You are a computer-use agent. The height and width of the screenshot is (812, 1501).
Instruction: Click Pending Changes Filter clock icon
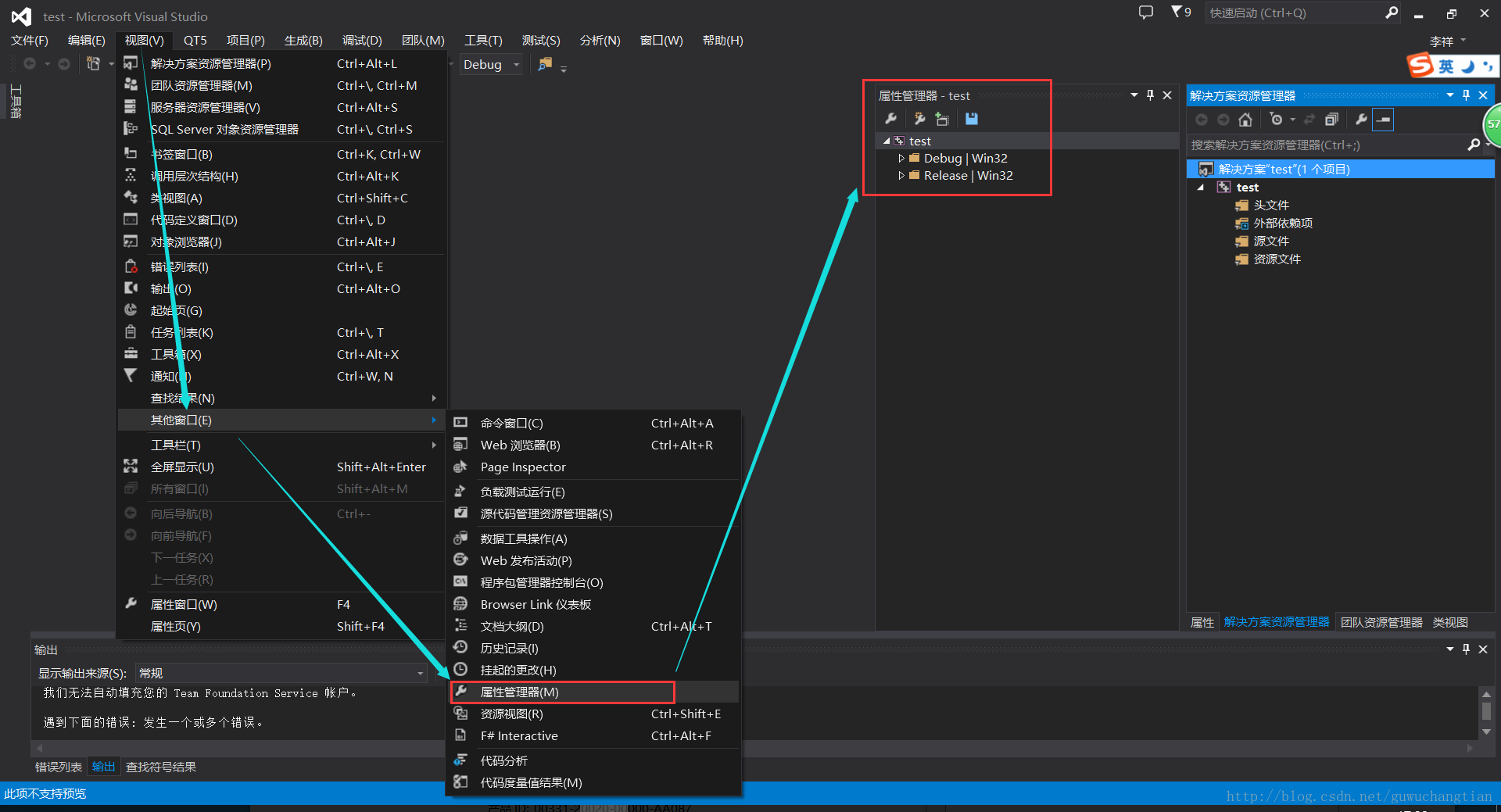click(1277, 120)
